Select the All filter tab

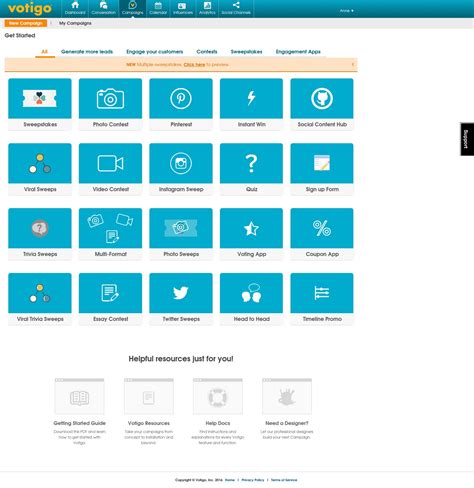tap(45, 52)
